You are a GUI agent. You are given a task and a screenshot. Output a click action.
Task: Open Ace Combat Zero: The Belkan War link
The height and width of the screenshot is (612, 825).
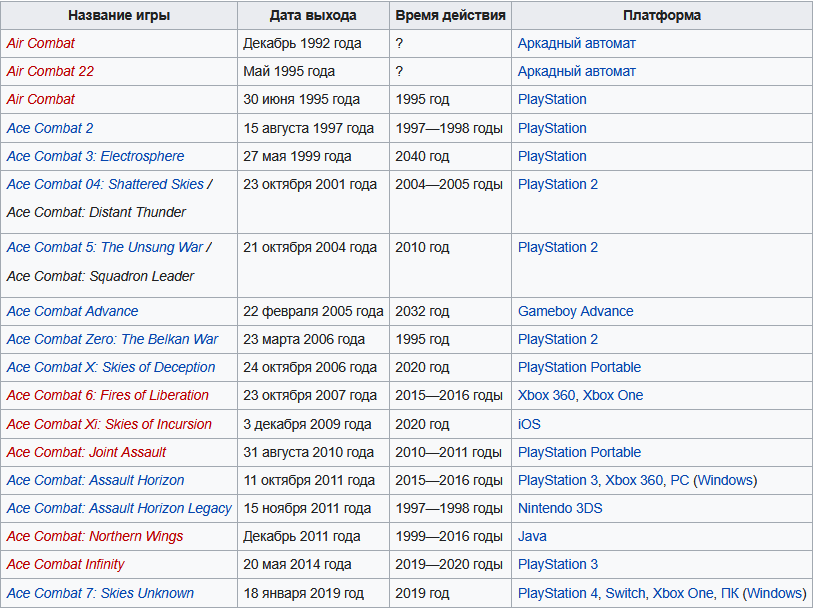pos(112,339)
